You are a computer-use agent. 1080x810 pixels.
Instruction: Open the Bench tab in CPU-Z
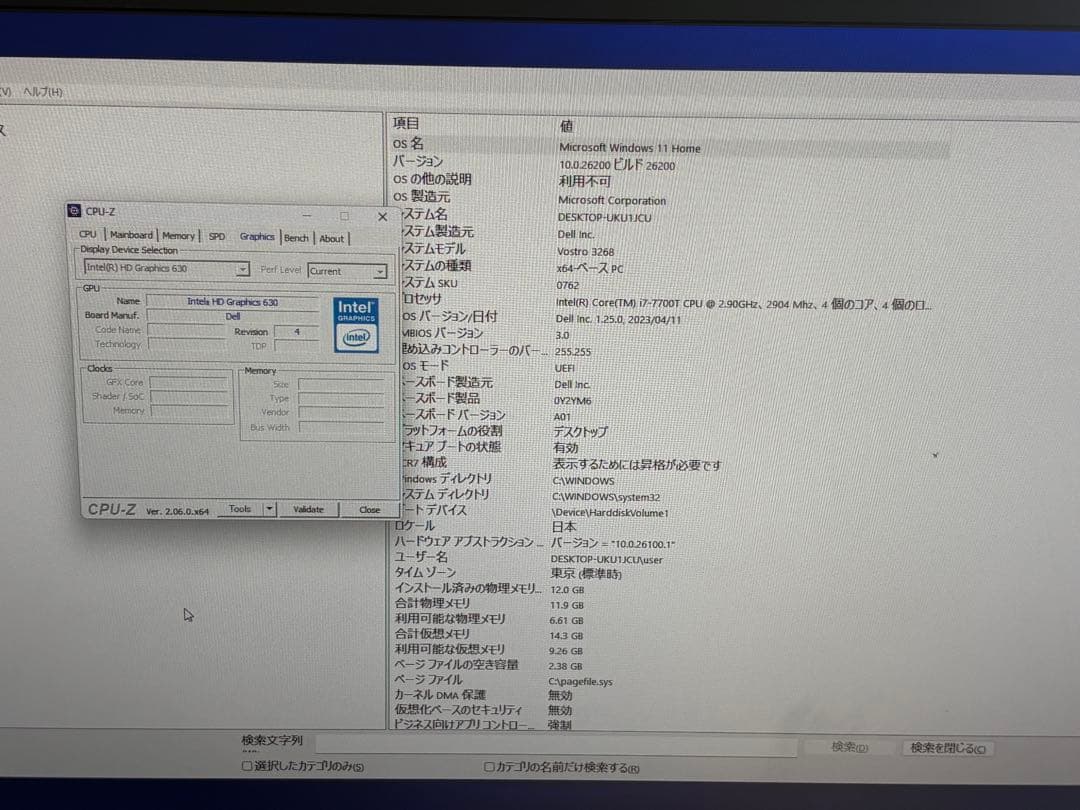[296, 238]
